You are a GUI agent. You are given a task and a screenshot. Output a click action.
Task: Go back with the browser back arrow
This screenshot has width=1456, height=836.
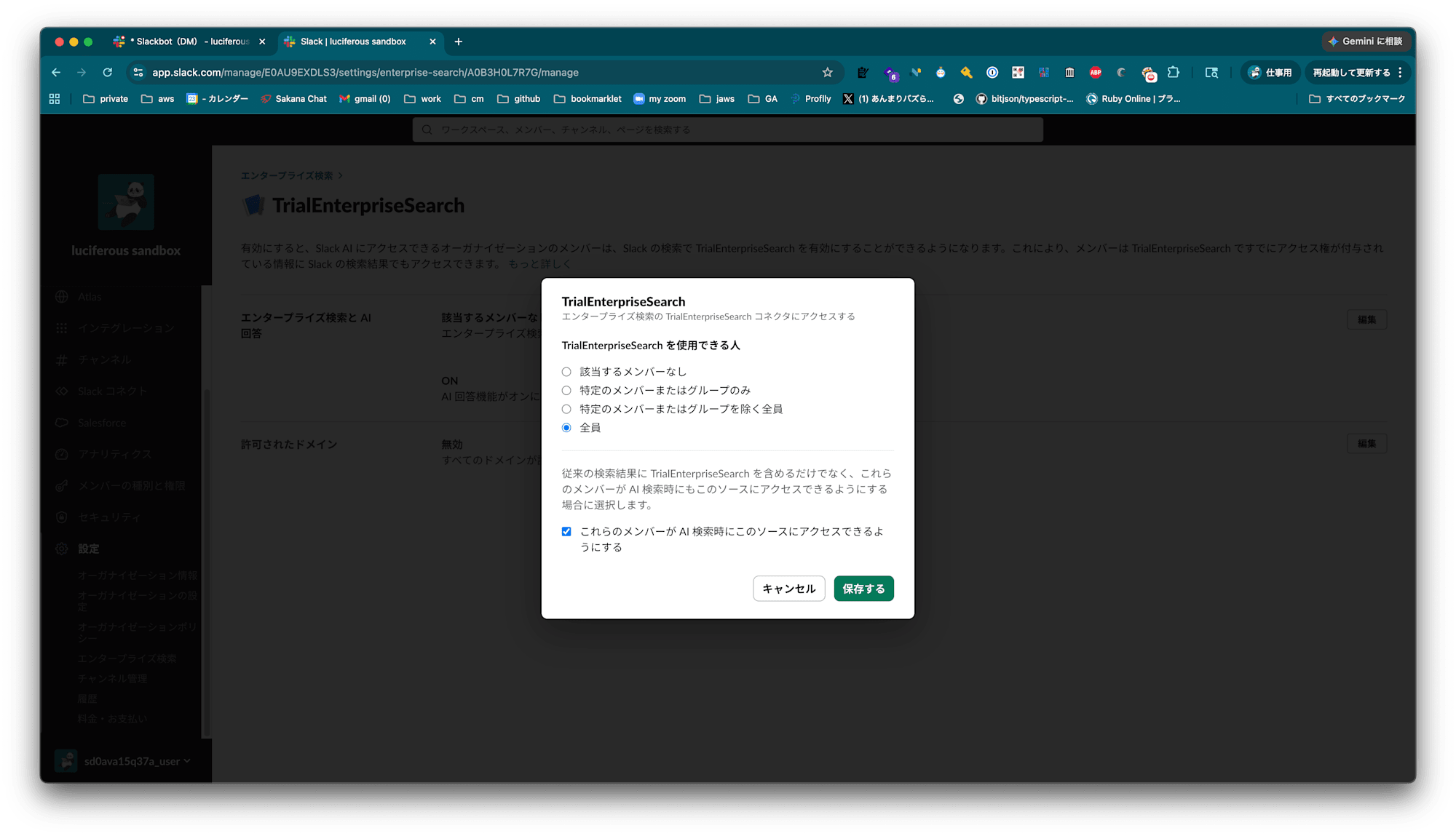click(x=56, y=73)
